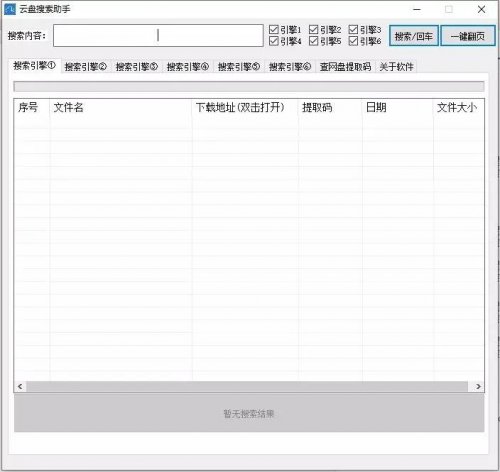Click the 序号 column header
Image resolution: width=500 pixels, height=472 pixels.
[x=32, y=107]
